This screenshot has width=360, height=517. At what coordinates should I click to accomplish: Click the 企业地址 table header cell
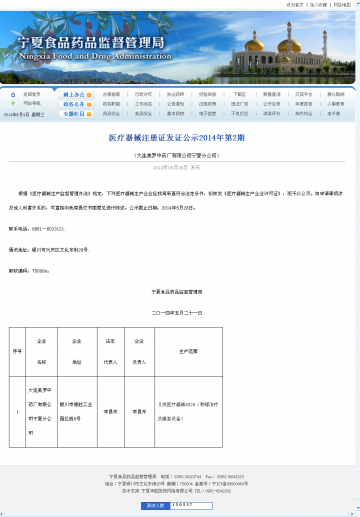(x=77, y=352)
